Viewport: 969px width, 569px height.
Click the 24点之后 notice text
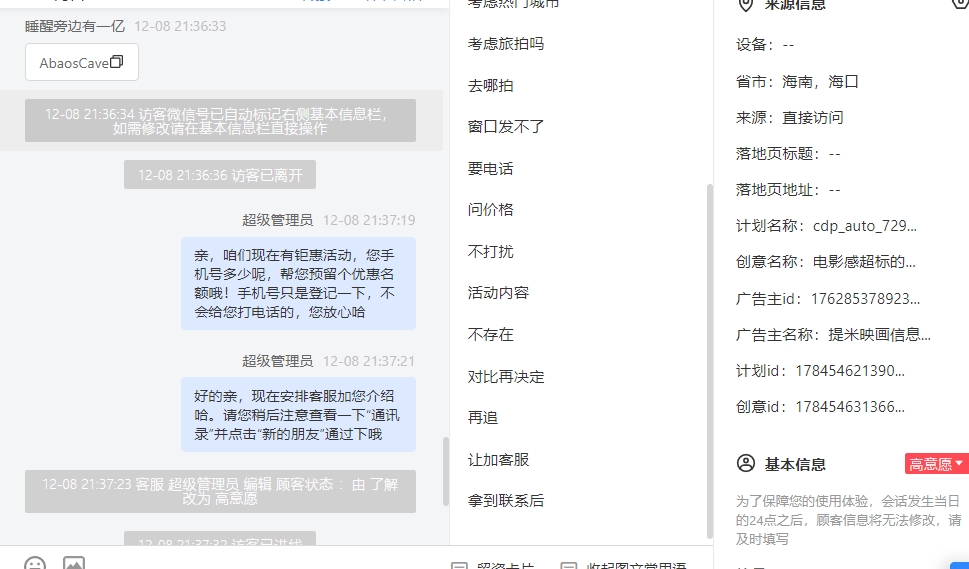[848, 520]
